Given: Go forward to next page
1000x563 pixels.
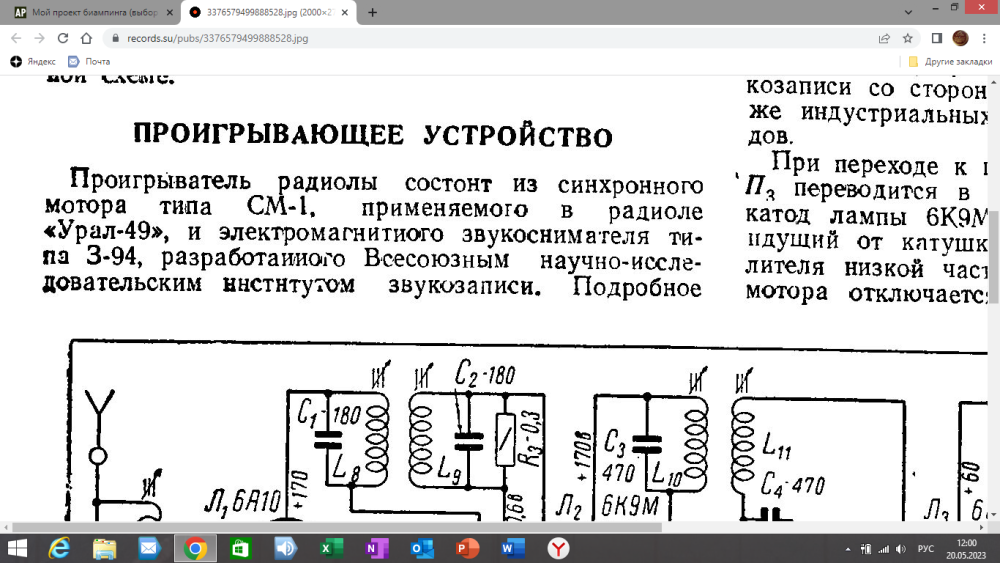Looking at the screenshot, I should (40, 38).
